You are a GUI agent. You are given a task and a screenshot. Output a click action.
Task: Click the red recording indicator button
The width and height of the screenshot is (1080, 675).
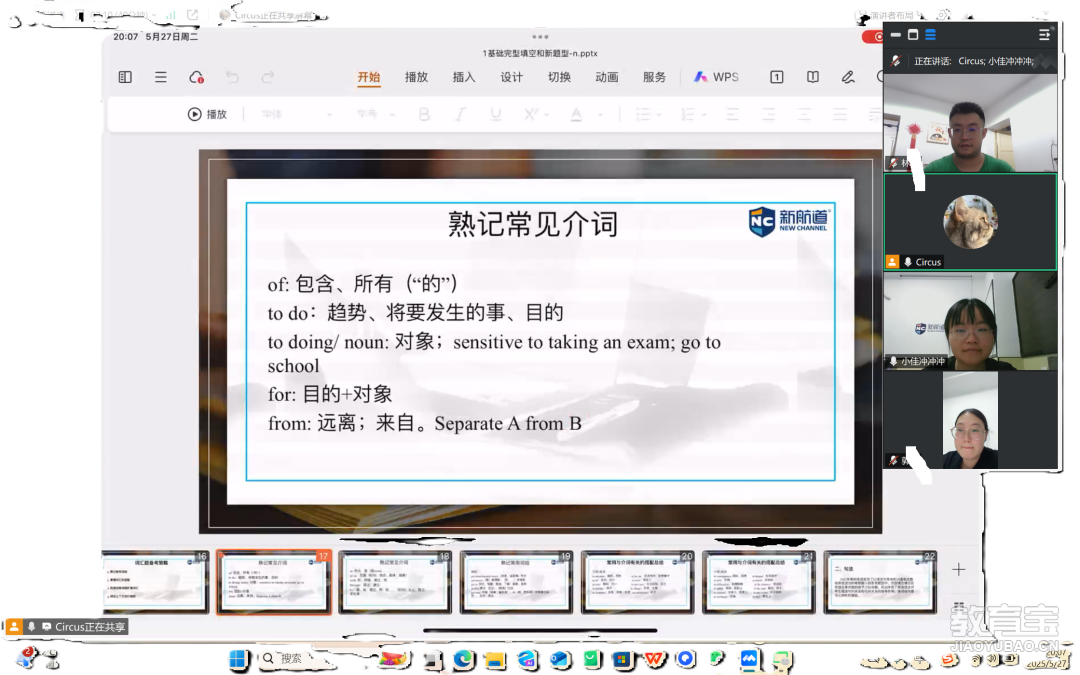click(x=873, y=37)
